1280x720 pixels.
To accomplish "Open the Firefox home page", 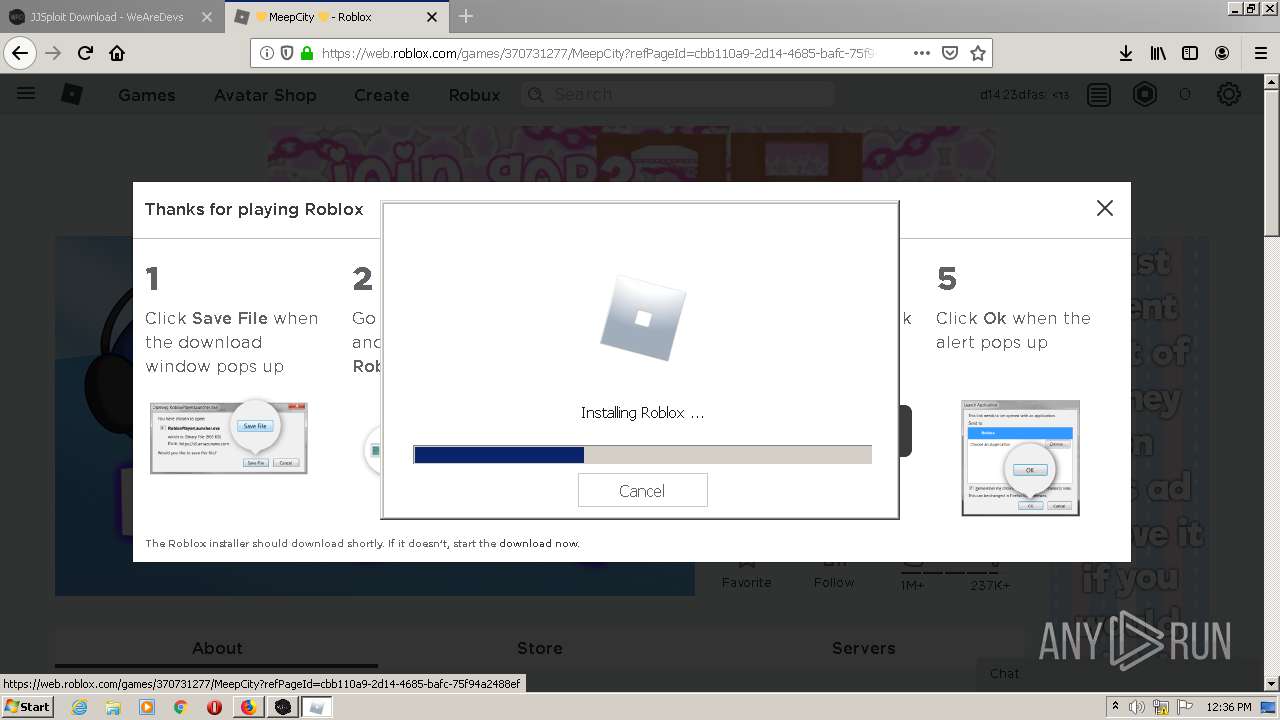I will tap(117, 53).
